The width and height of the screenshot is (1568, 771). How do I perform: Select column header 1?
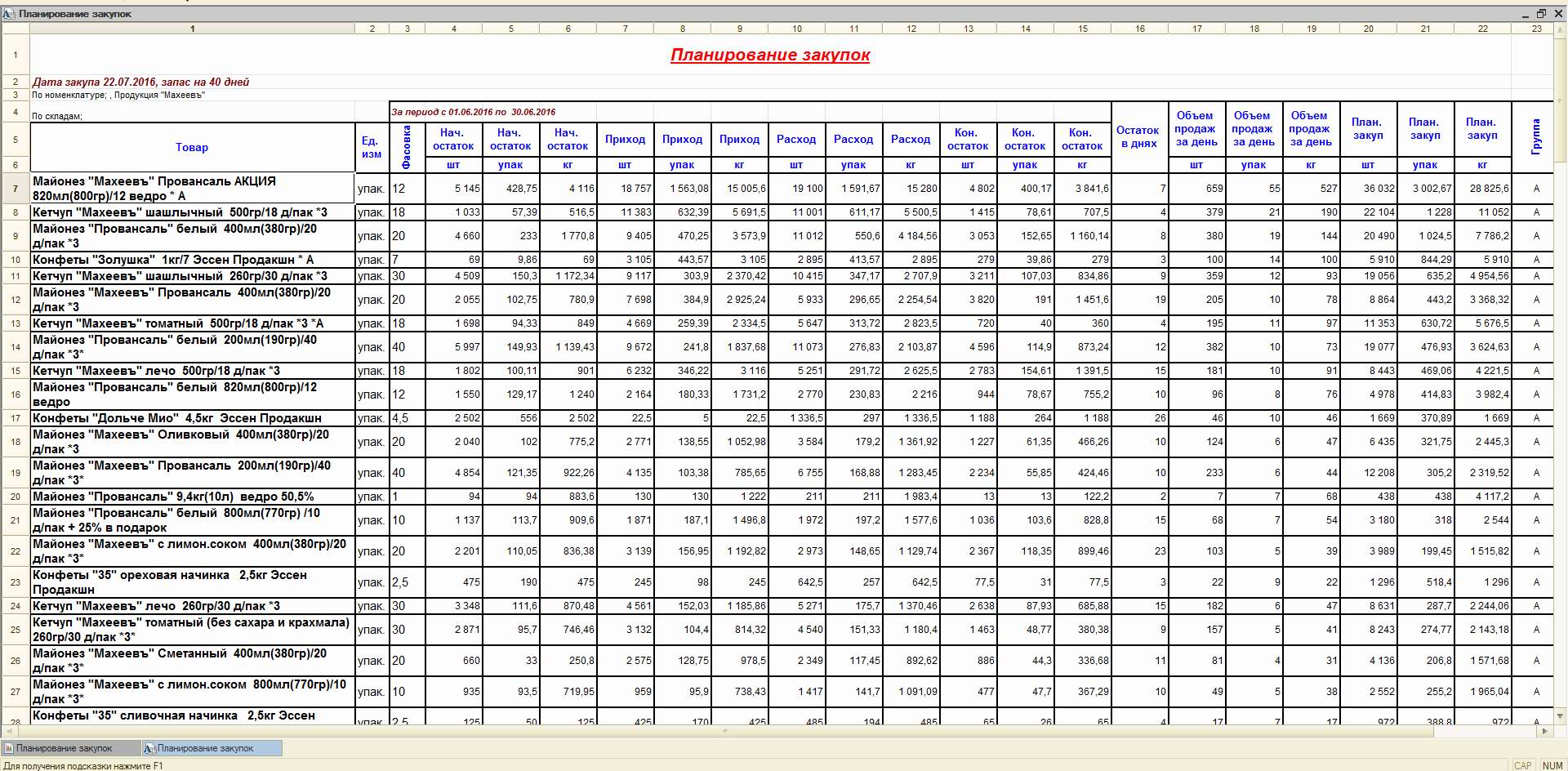click(x=192, y=29)
